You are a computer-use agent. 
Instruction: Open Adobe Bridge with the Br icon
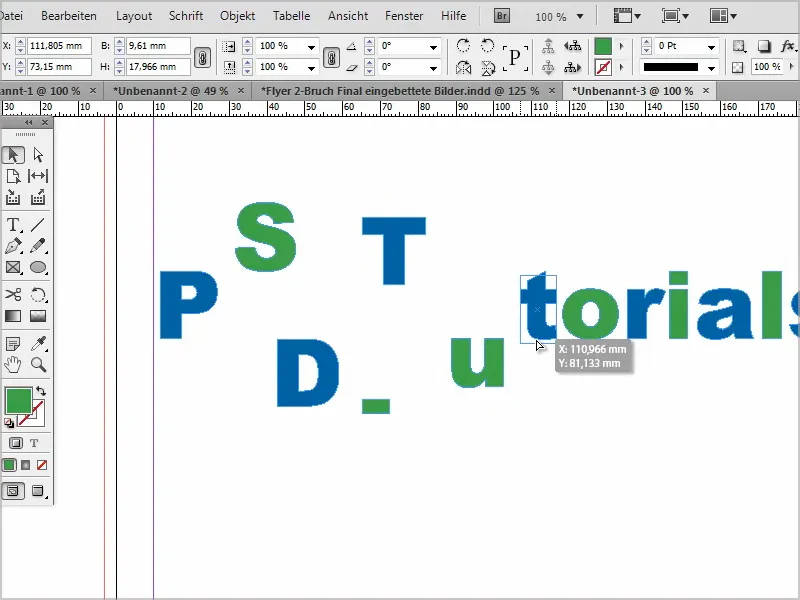pyautogui.click(x=502, y=16)
